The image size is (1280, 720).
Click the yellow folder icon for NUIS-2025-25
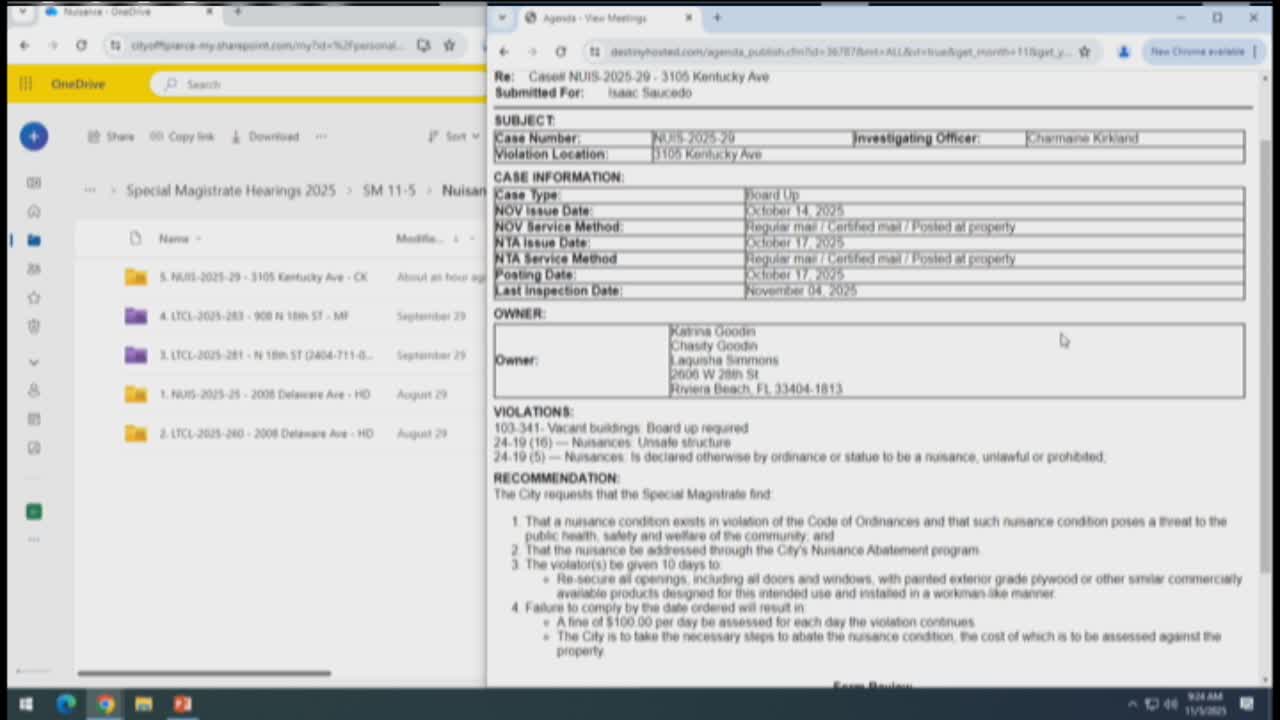click(136, 394)
